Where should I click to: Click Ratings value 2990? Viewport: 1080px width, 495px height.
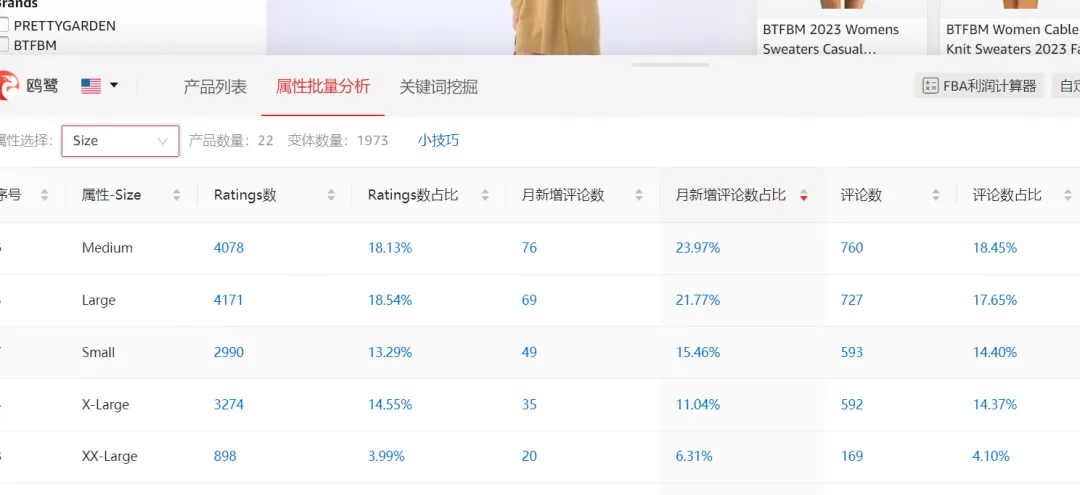click(x=229, y=352)
